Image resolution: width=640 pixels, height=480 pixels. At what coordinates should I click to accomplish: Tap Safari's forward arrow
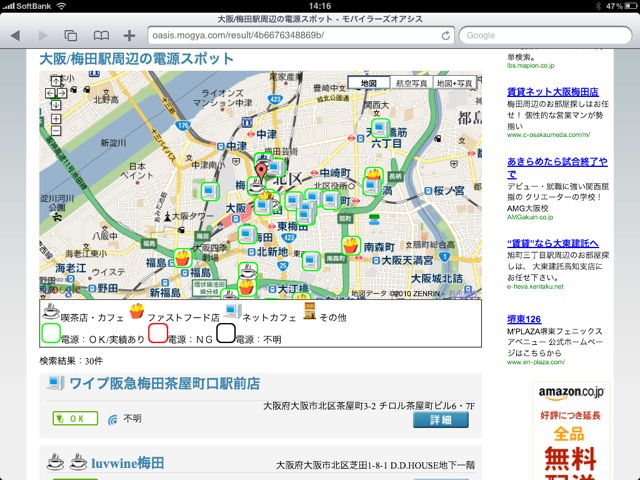coord(43,36)
